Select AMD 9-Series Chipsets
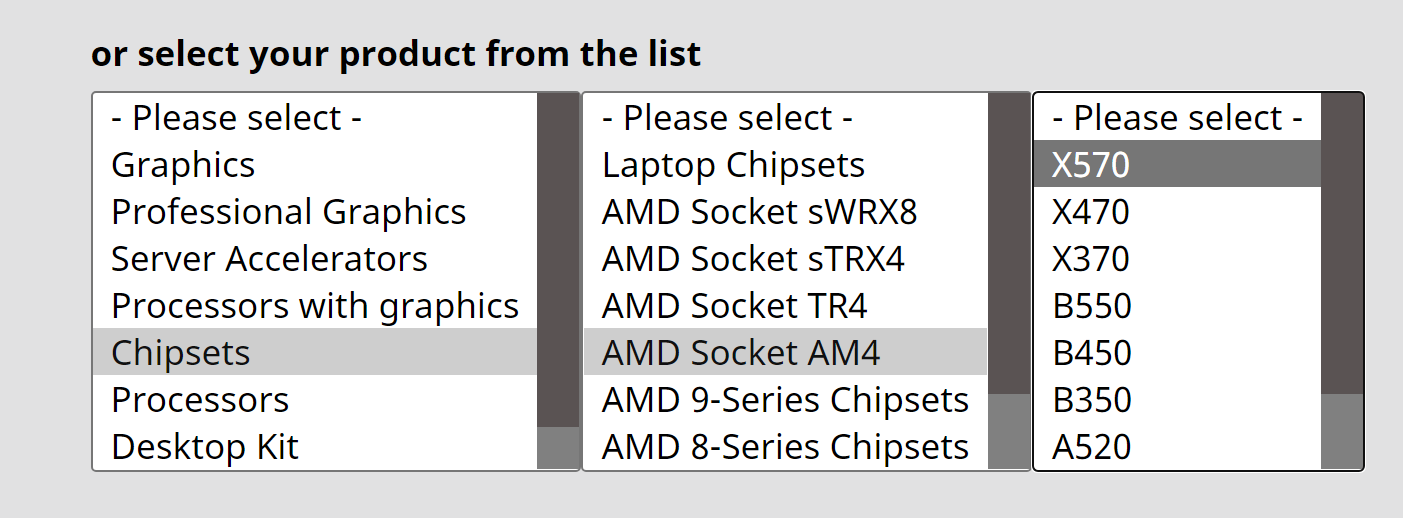Image resolution: width=1403 pixels, height=518 pixels. [786, 399]
